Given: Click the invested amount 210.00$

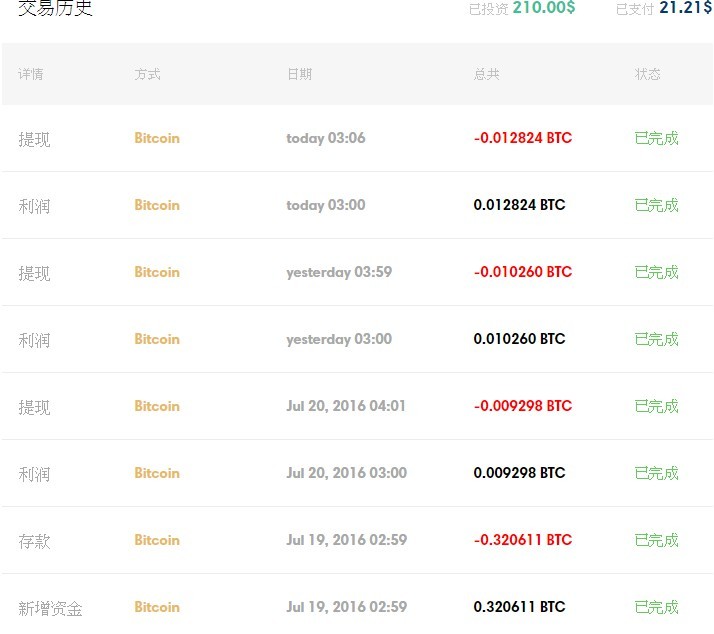Looking at the screenshot, I should point(544,7).
